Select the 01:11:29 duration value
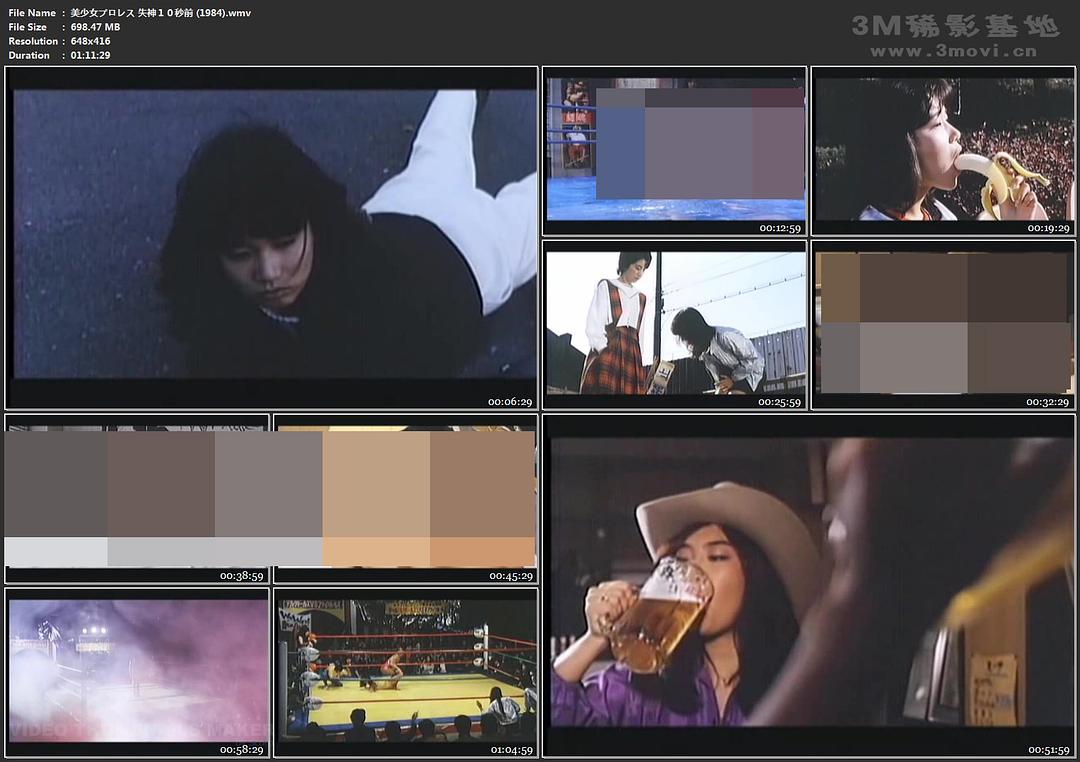The width and height of the screenshot is (1080, 762). click(x=90, y=55)
